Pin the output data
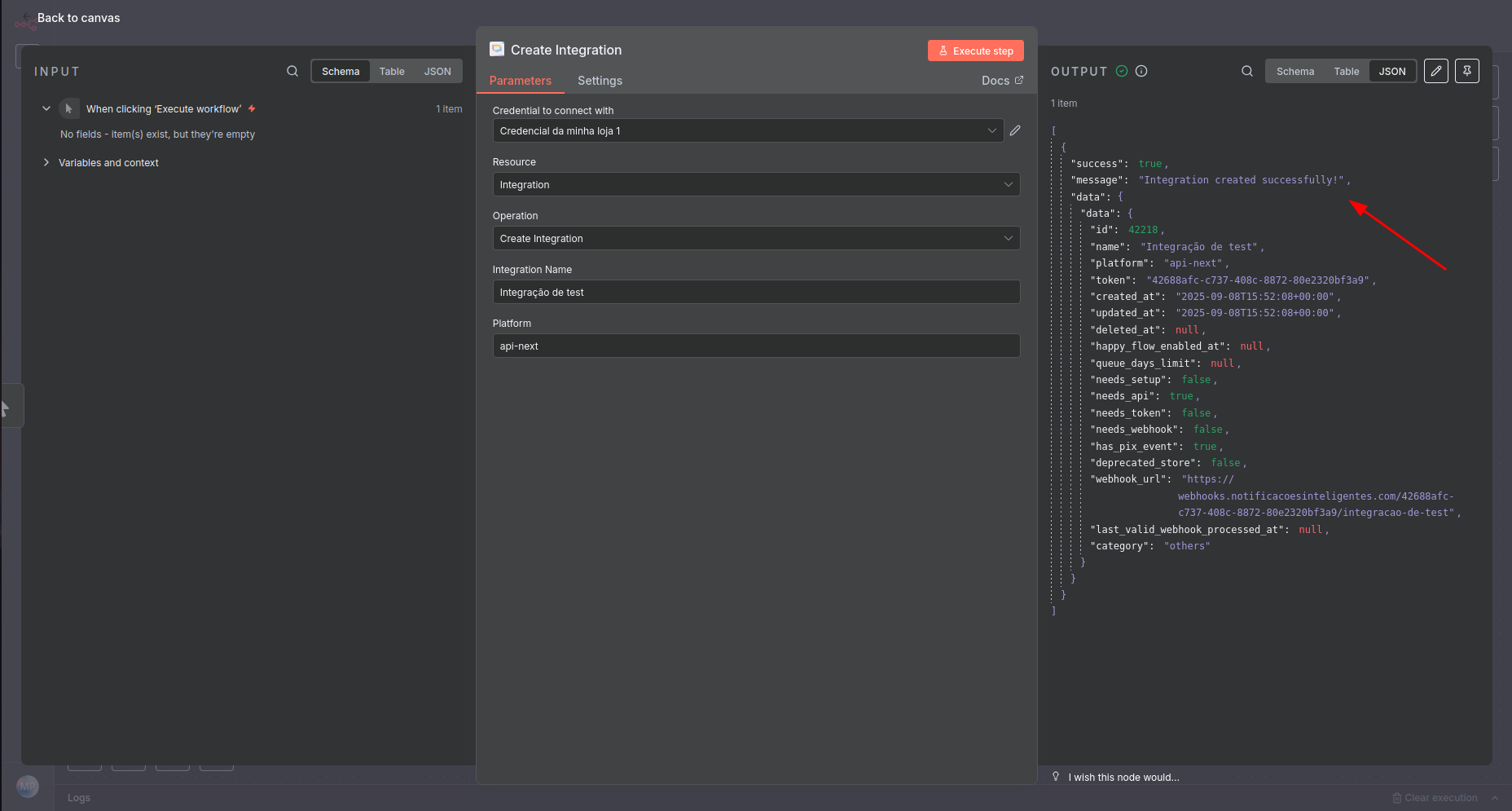The image size is (1512, 811). click(1467, 71)
